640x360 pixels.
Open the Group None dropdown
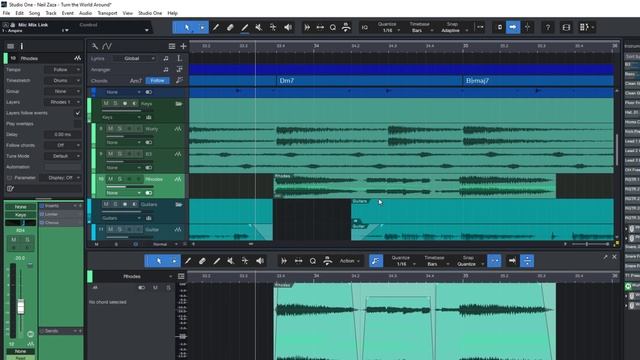point(63,91)
